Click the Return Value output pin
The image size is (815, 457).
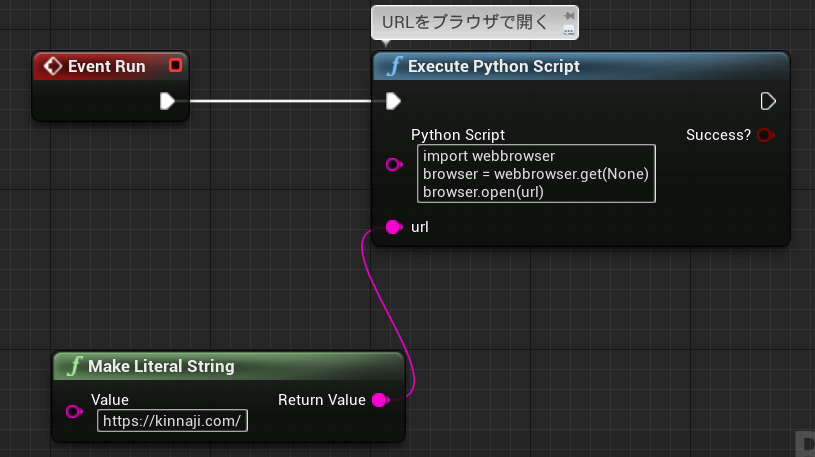381,400
